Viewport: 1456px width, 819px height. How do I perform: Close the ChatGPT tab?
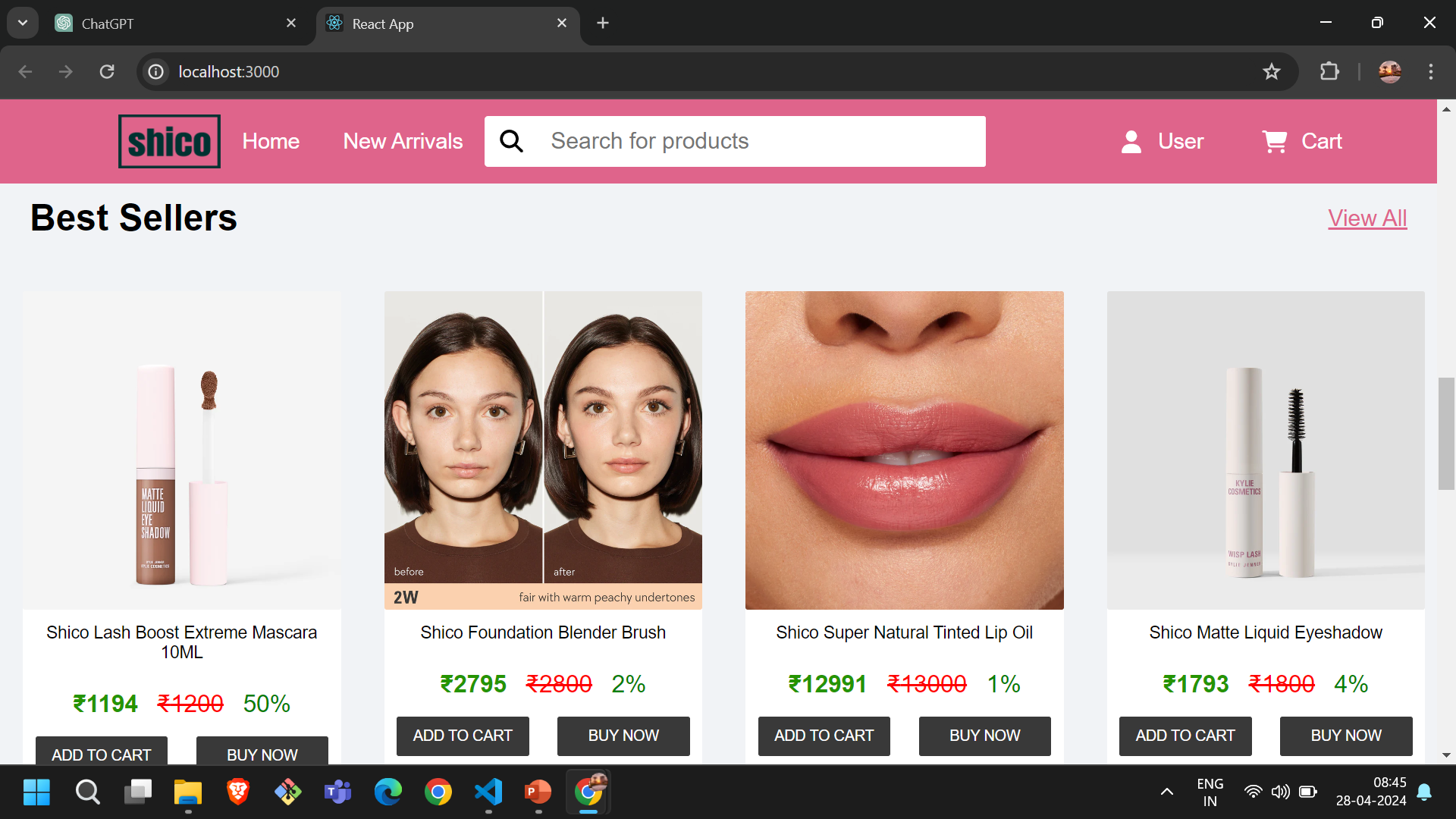click(x=291, y=23)
